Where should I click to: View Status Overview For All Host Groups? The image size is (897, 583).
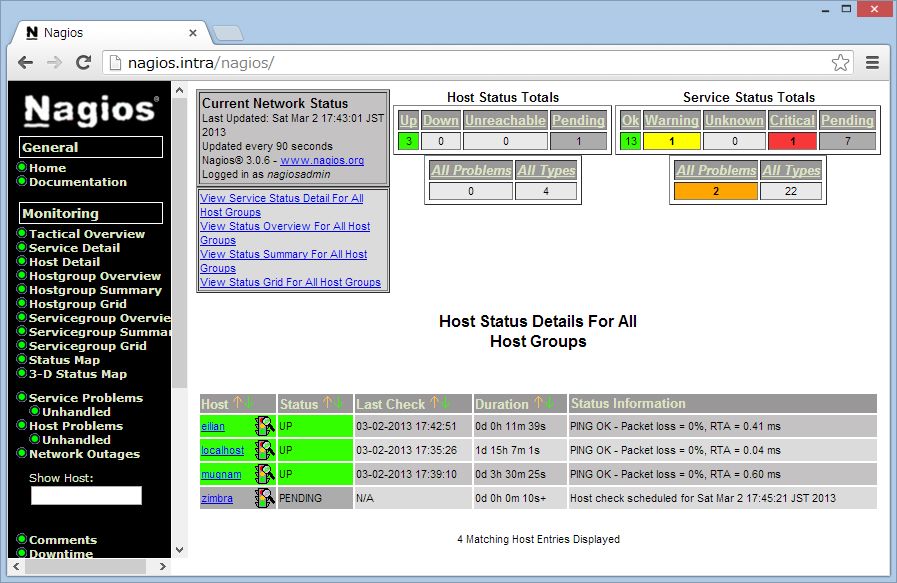point(285,233)
